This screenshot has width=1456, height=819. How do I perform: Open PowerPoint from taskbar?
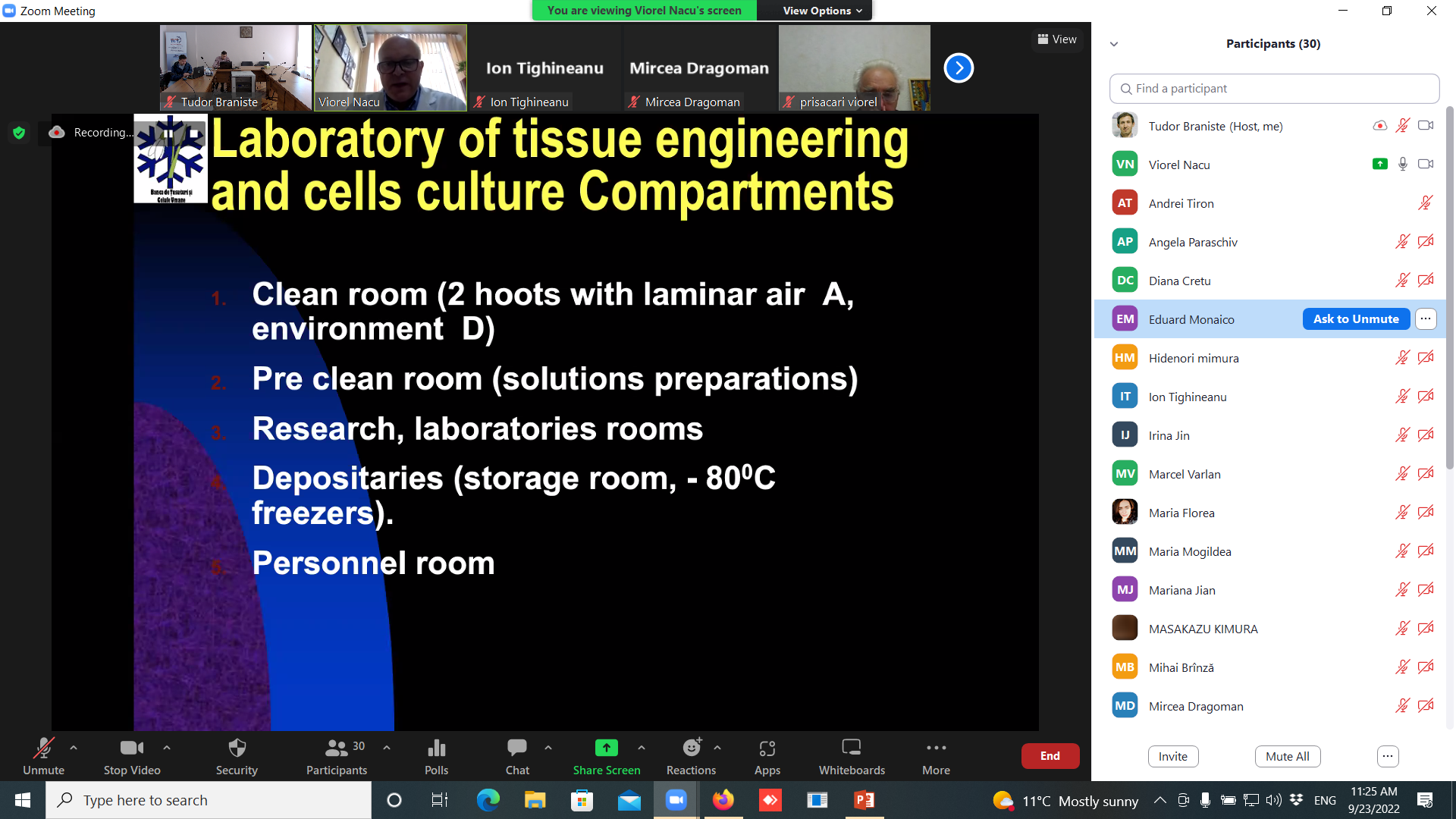(x=864, y=800)
